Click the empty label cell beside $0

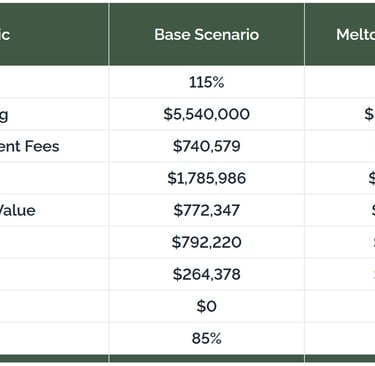(x=54, y=306)
